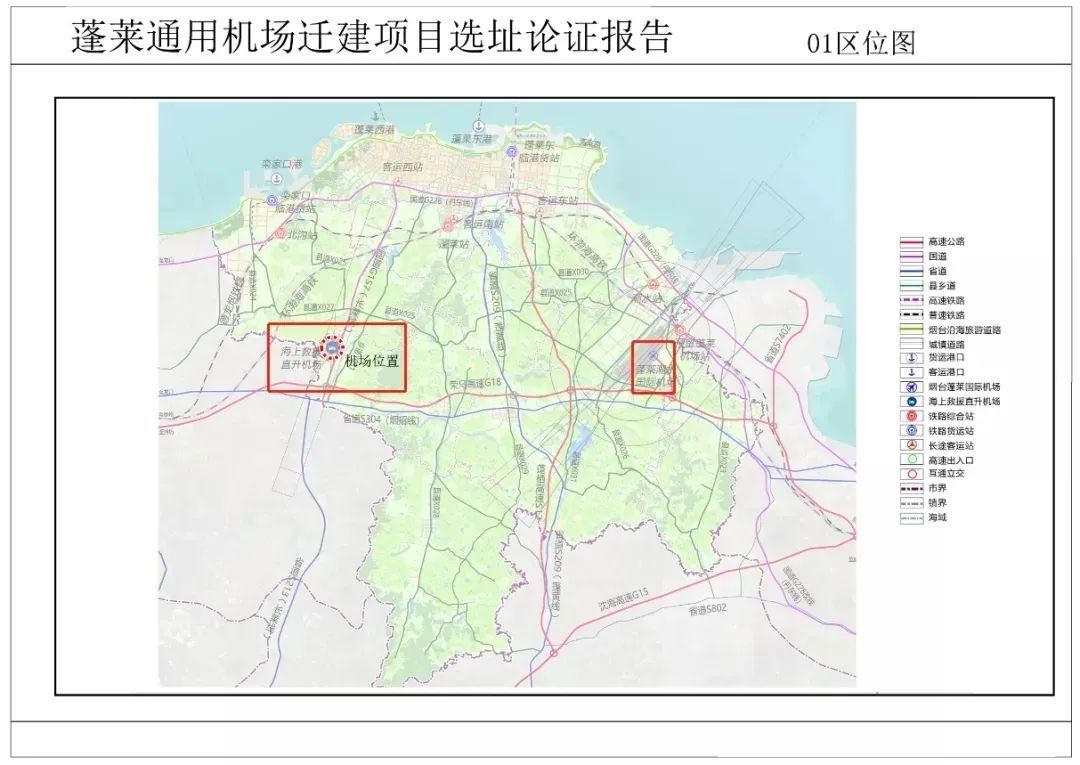The image size is (1080, 765).
Task: Click the 蓬莱国际机场 red box marker
Action: click(x=653, y=367)
